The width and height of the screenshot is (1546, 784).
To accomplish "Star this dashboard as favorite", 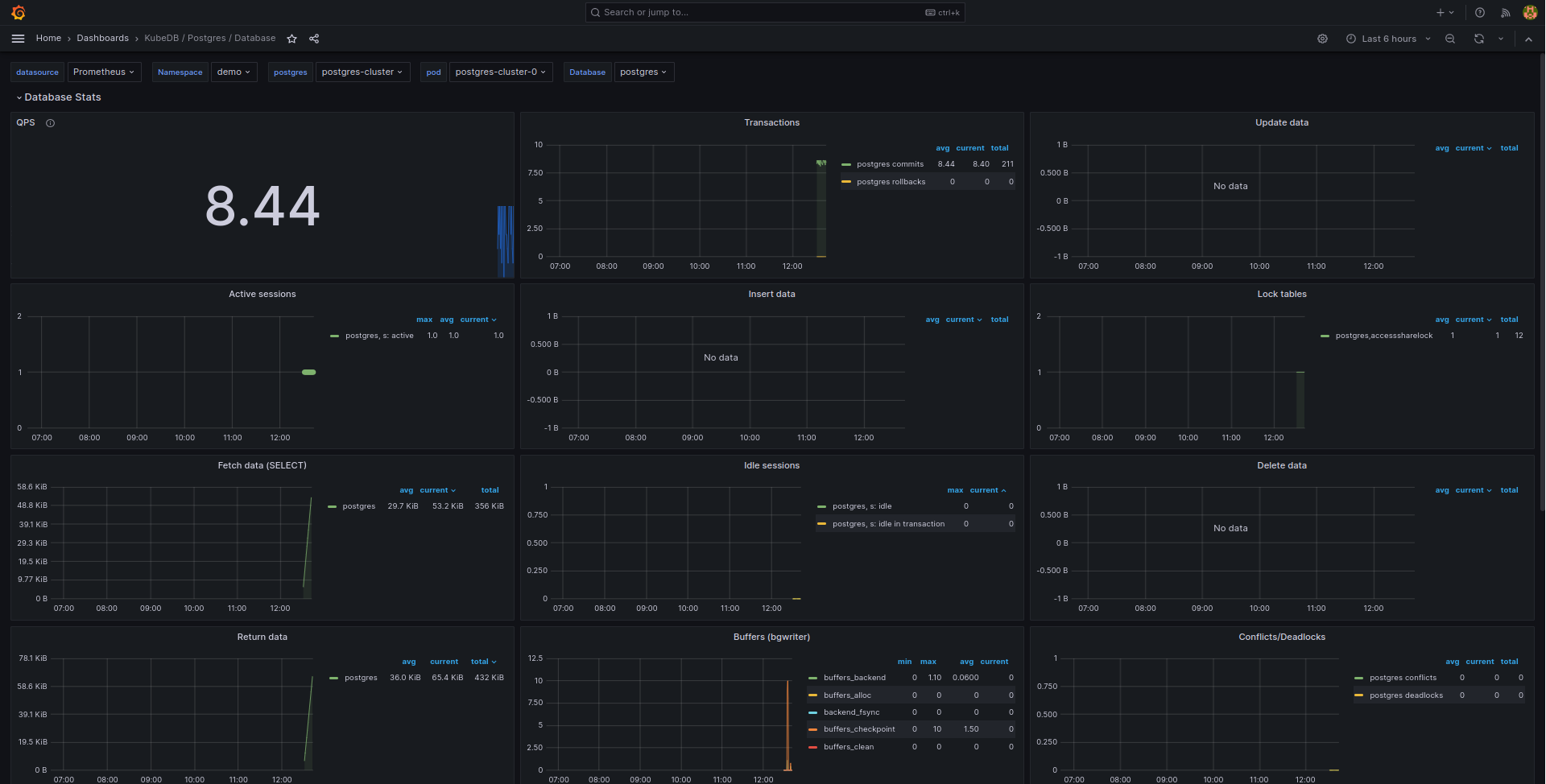I will pos(291,38).
